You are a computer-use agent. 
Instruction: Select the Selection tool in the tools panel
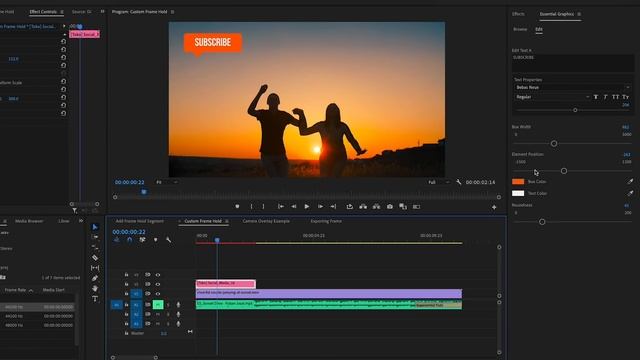pyautogui.click(x=95, y=227)
